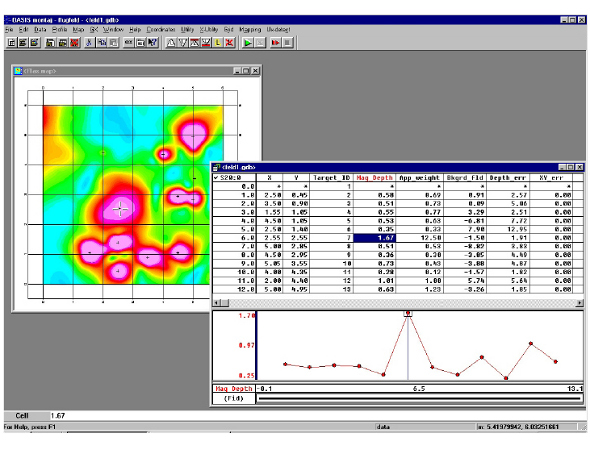Select the Target_ID column header
Screen dimensions: 590x458
(x=331, y=178)
